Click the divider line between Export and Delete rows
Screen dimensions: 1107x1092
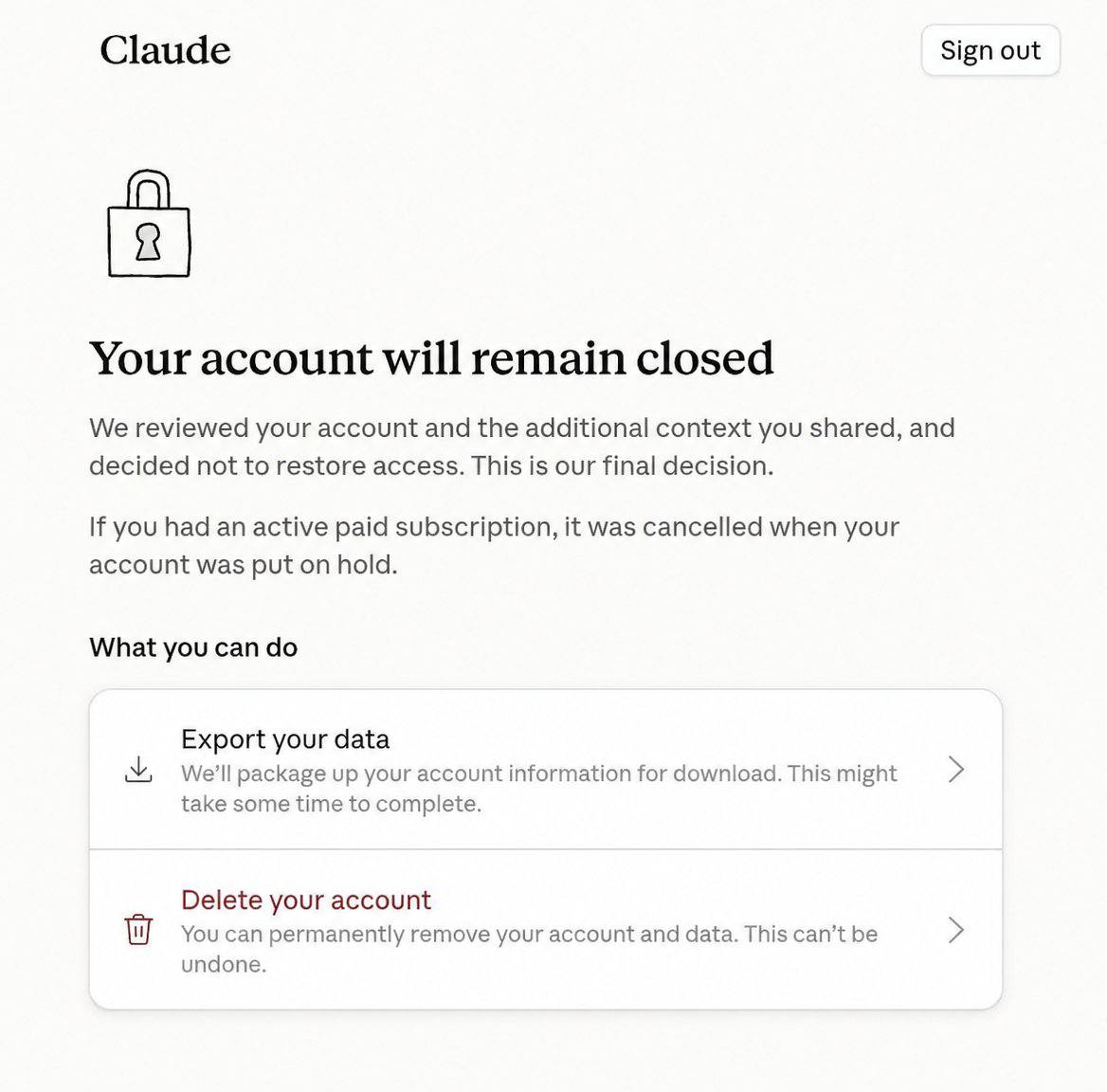(x=546, y=849)
